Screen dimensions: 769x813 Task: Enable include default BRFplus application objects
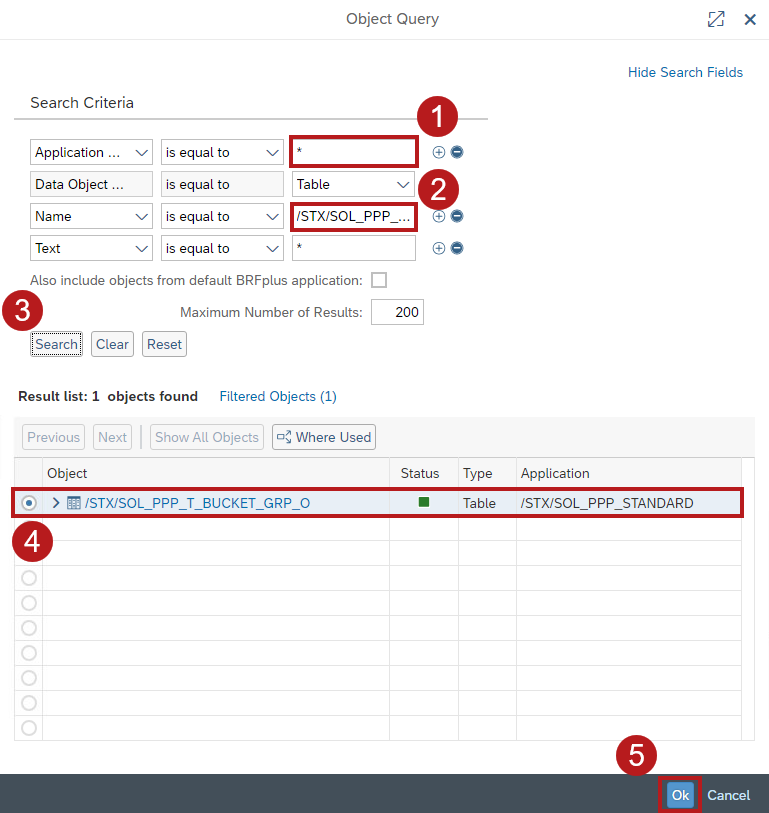click(x=379, y=280)
